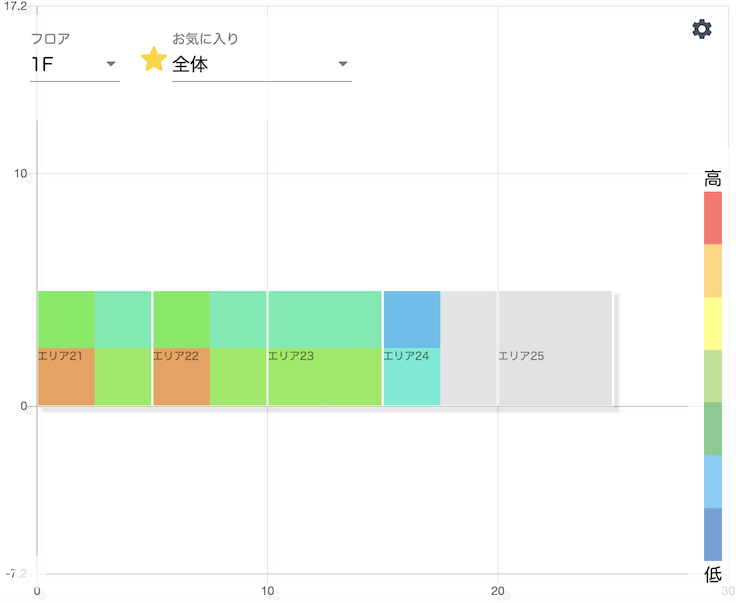Click the orange legend color swatch
This screenshot has height=603, width=736.
(712, 270)
